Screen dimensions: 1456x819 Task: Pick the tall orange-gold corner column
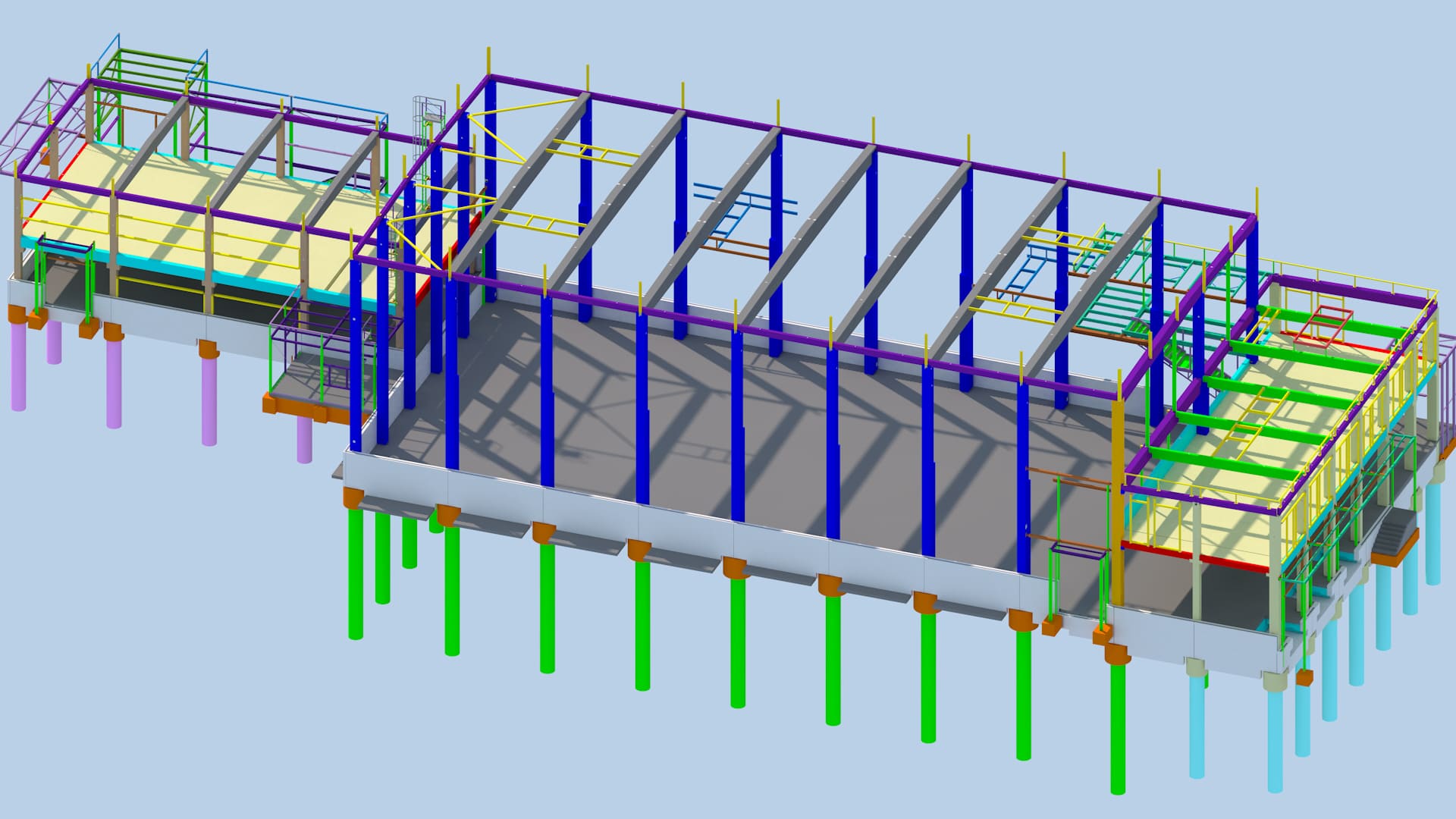pyautogui.click(x=1118, y=502)
